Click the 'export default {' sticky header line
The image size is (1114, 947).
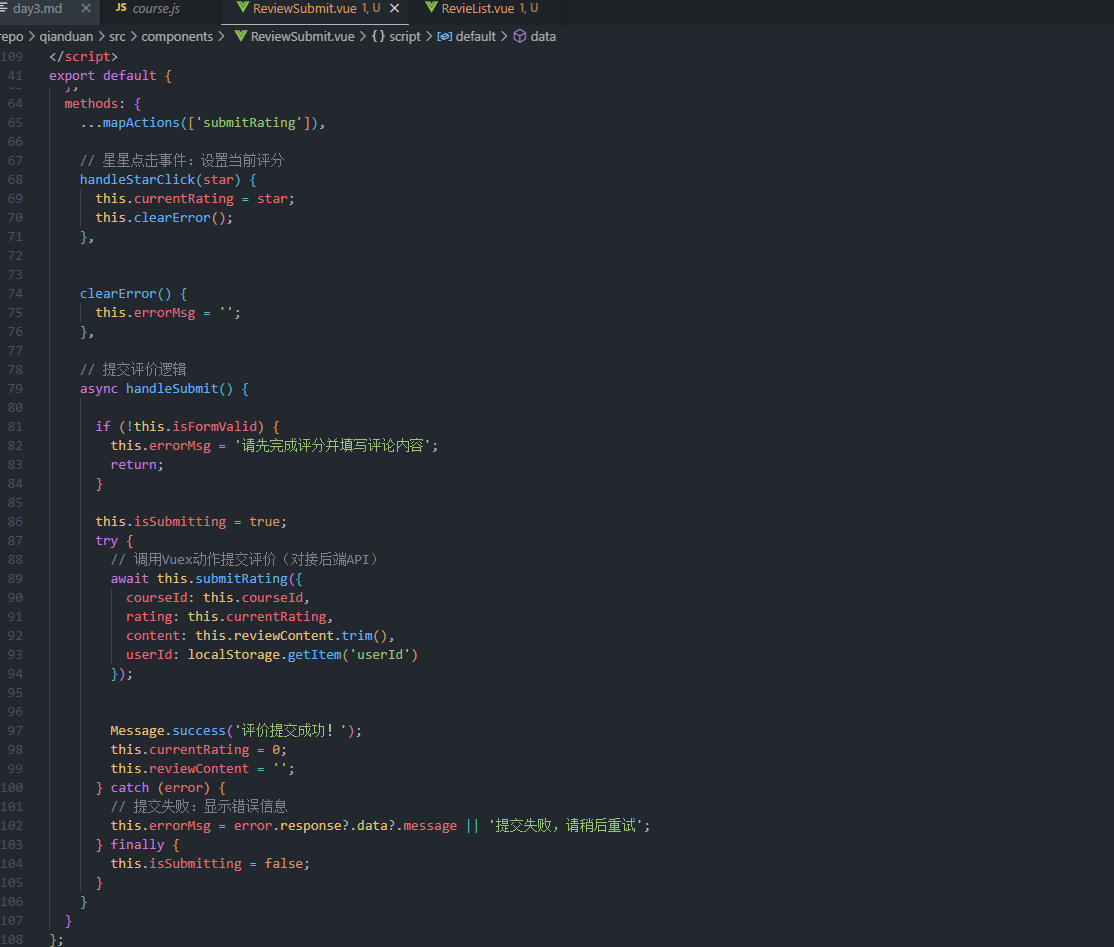(x=110, y=75)
